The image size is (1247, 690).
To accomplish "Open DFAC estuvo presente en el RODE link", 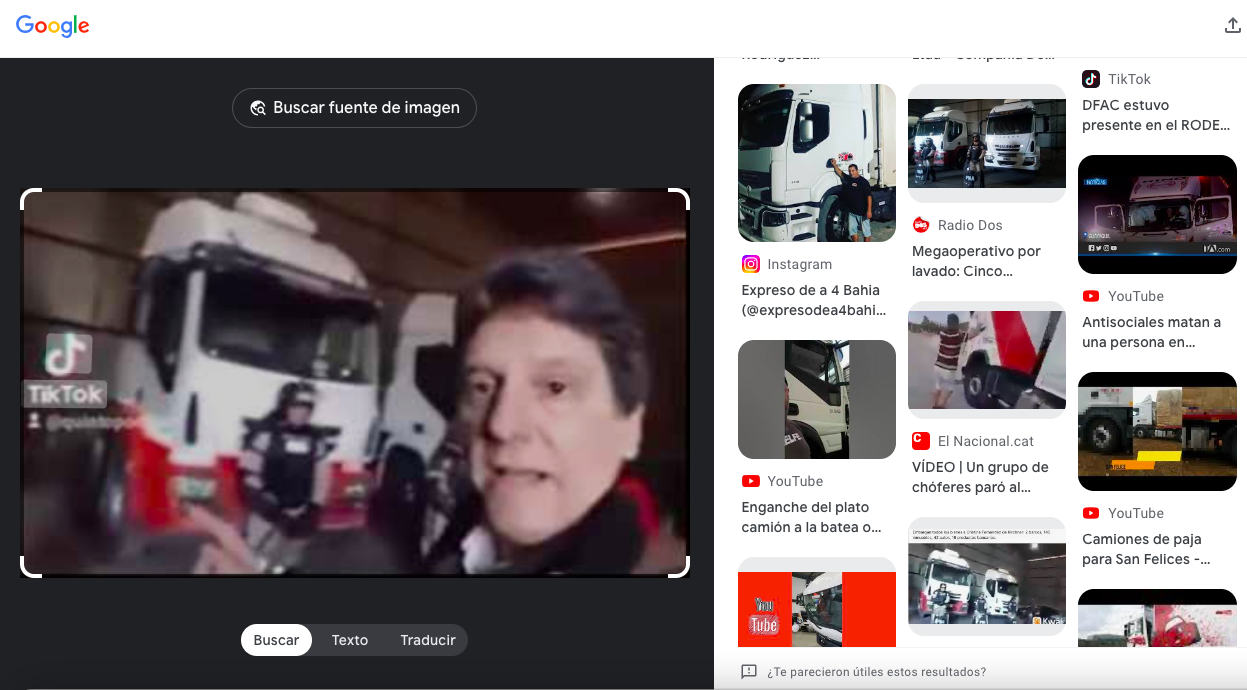I will [1156, 115].
